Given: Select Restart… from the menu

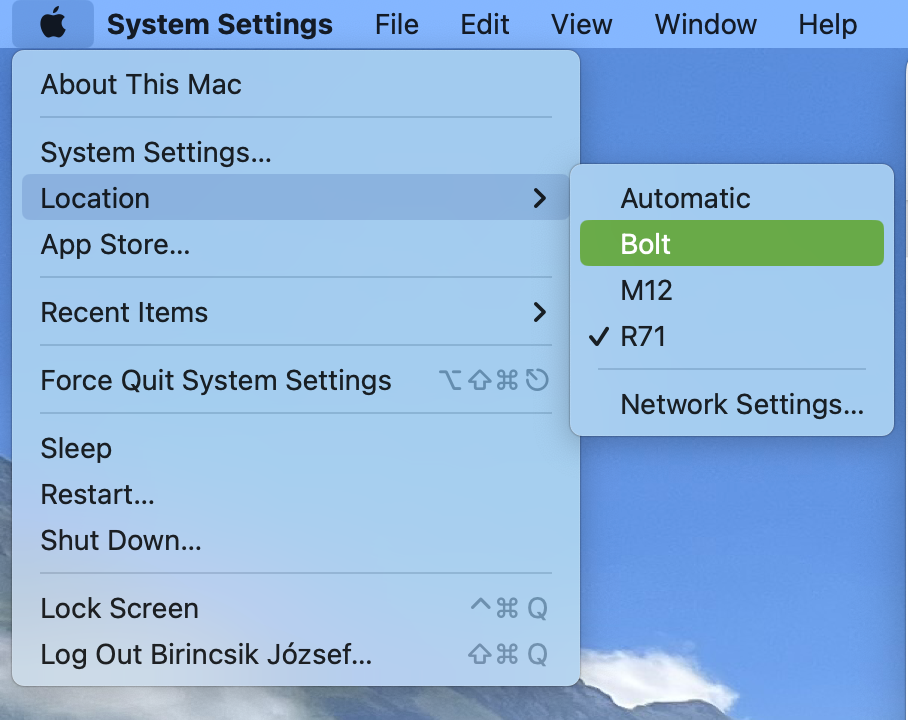Looking at the screenshot, I should coord(295,494).
